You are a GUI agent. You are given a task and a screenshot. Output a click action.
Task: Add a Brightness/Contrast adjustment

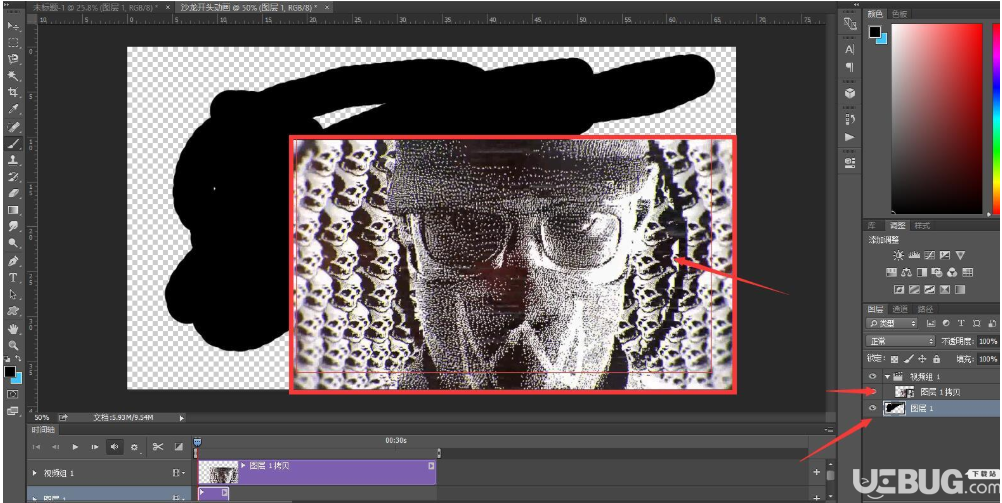898,255
